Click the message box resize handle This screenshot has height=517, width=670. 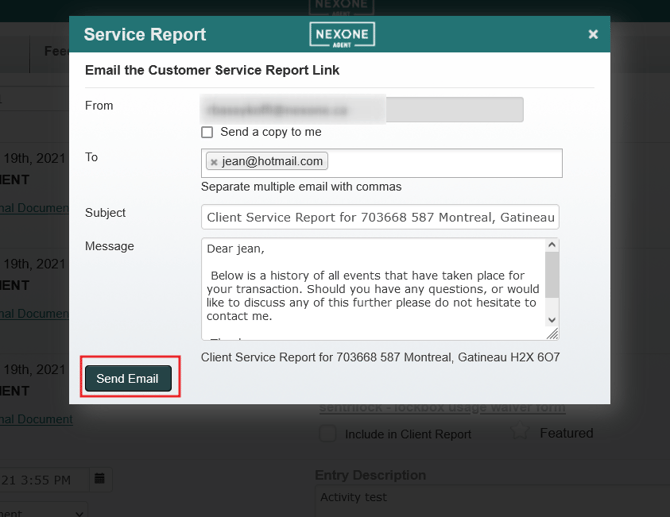point(552,334)
